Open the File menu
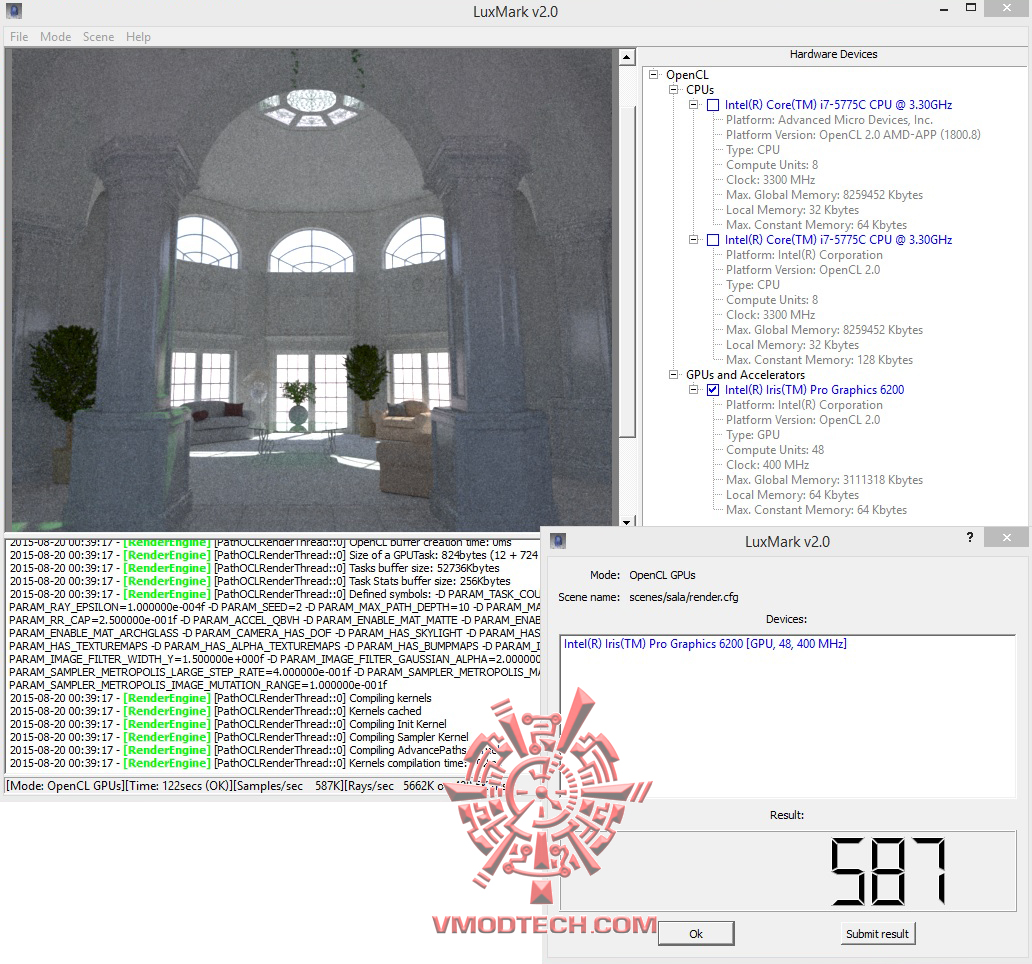 pyautogui.click(x=19, y=37)
